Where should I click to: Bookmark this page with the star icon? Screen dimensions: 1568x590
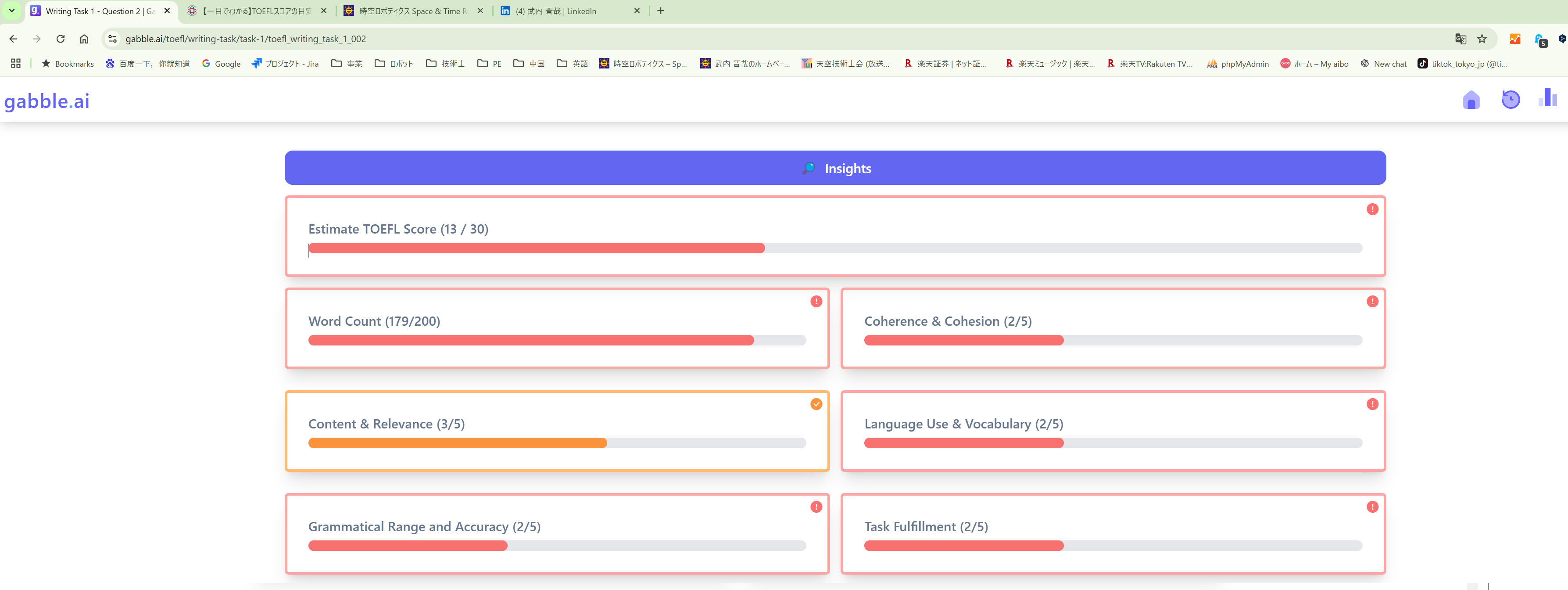1482,39
